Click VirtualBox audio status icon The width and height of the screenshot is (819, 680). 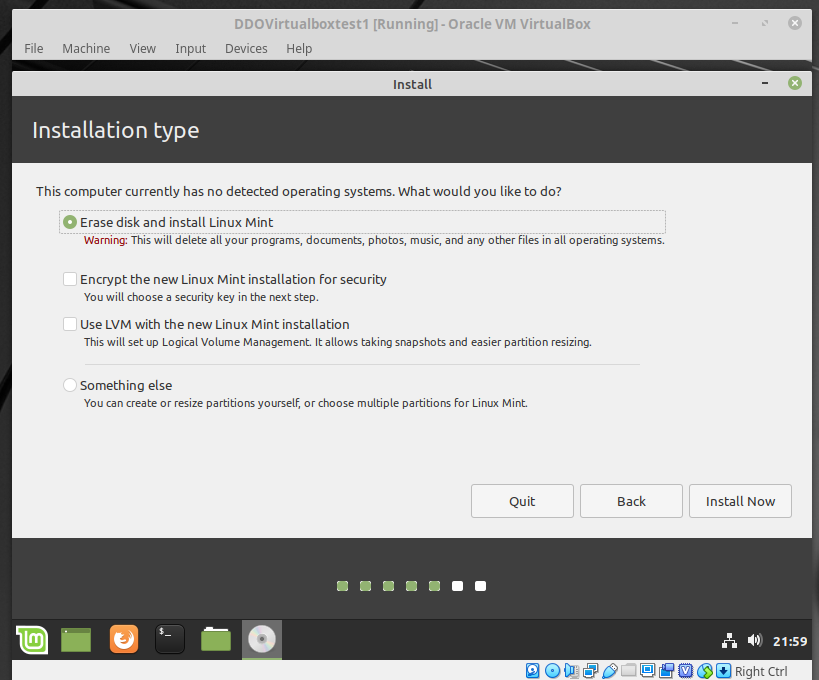pos(571,671)
